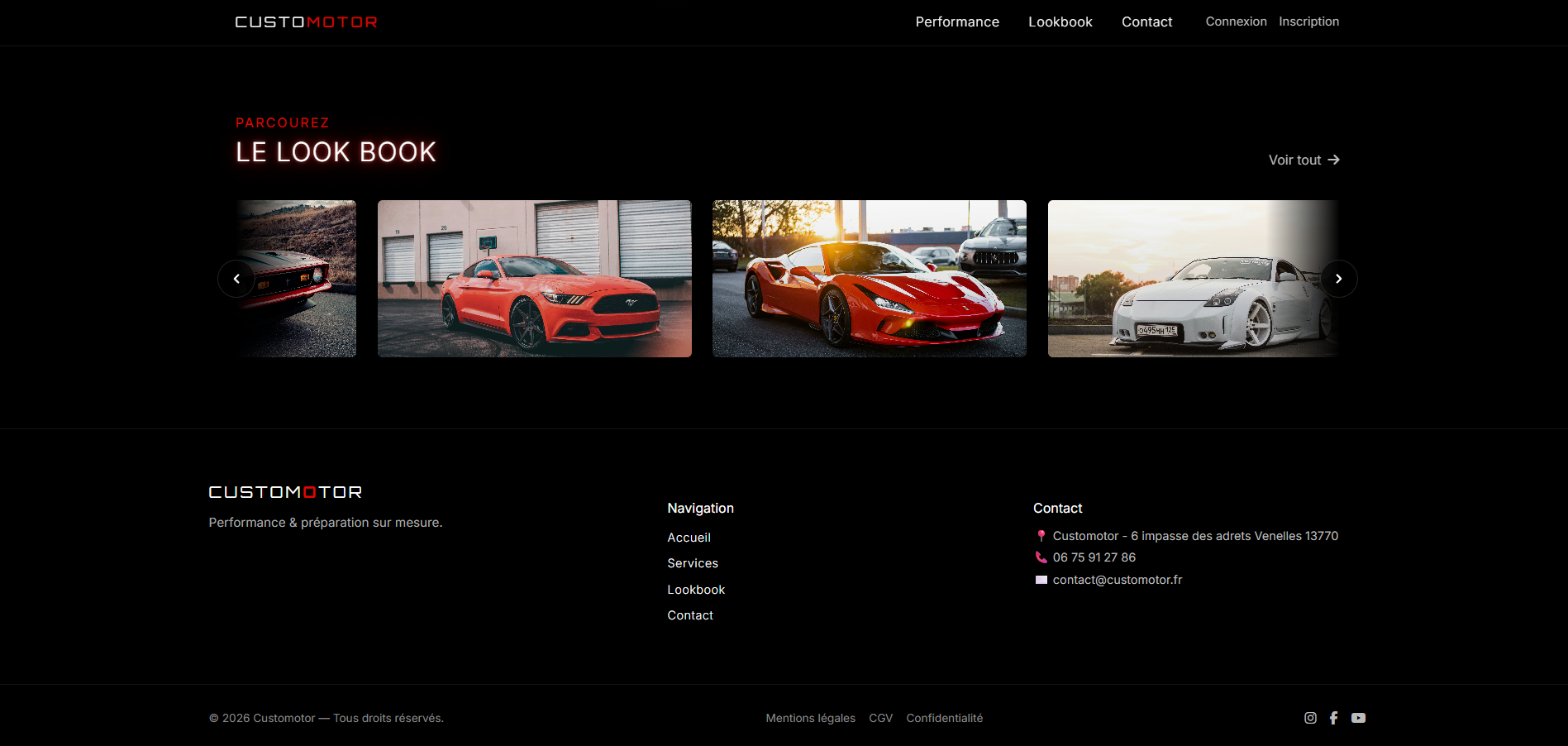
Task: Open the Lookbook header menu item
Action: click(x=1060, y=22)
